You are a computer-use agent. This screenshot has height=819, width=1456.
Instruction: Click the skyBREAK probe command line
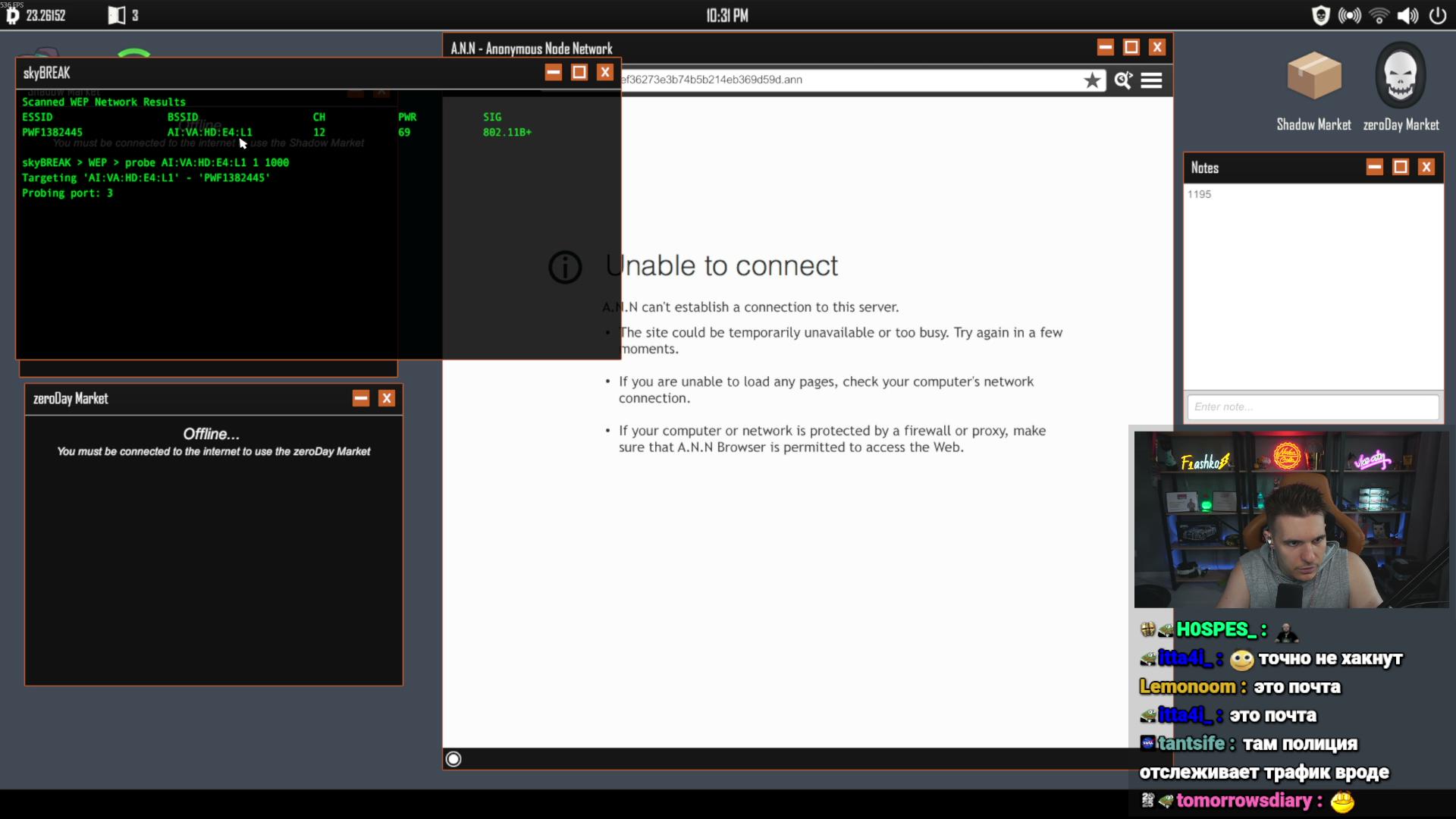tap(155, 163)
